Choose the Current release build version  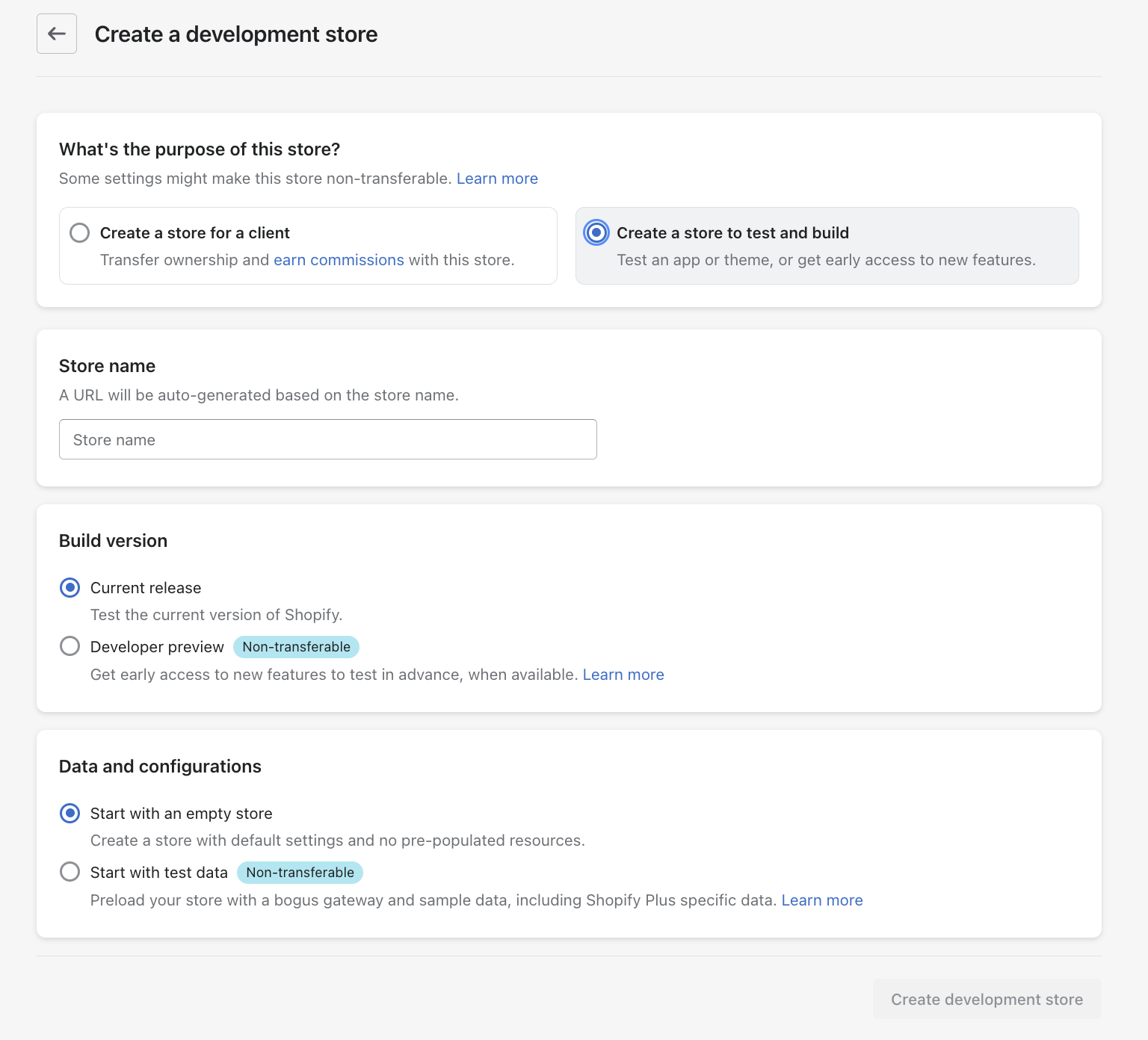tap(70, 588)
